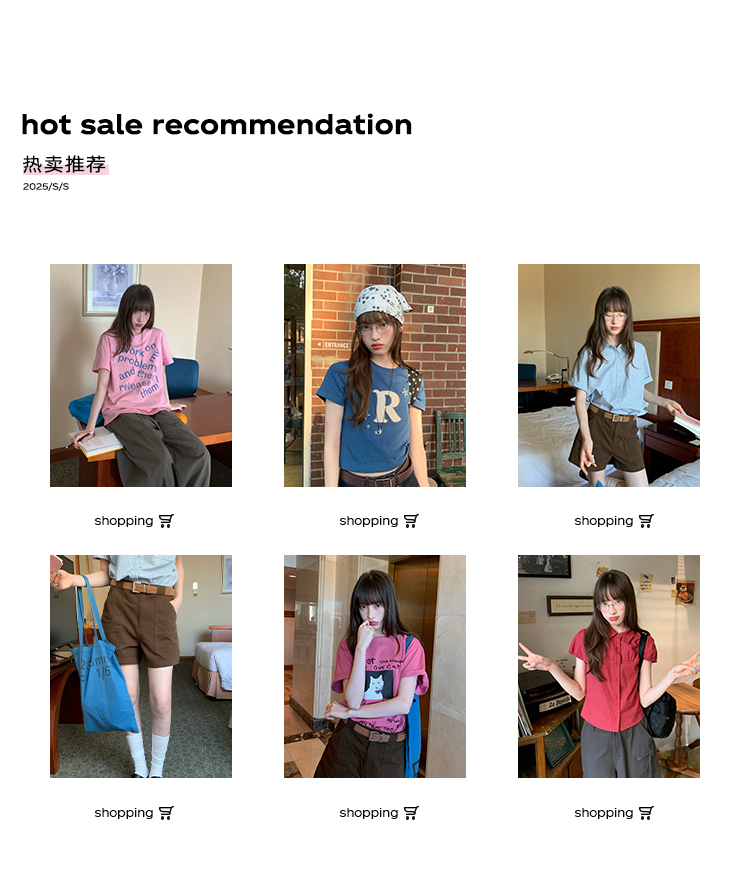Image resolution: width=750 pixels, height=881 pixels.
Task: Open the blue R t-shirt photo
Action: (375, 375)
